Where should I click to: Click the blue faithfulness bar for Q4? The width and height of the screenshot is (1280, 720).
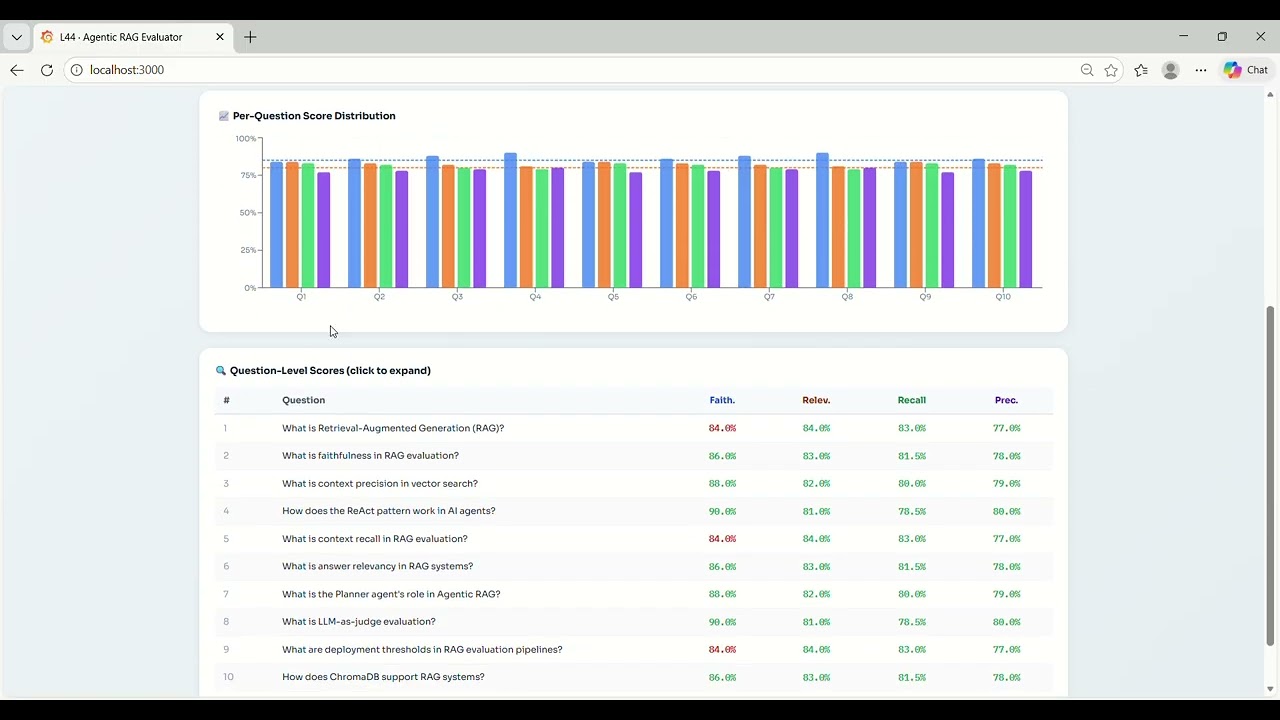tap(510, 220)
